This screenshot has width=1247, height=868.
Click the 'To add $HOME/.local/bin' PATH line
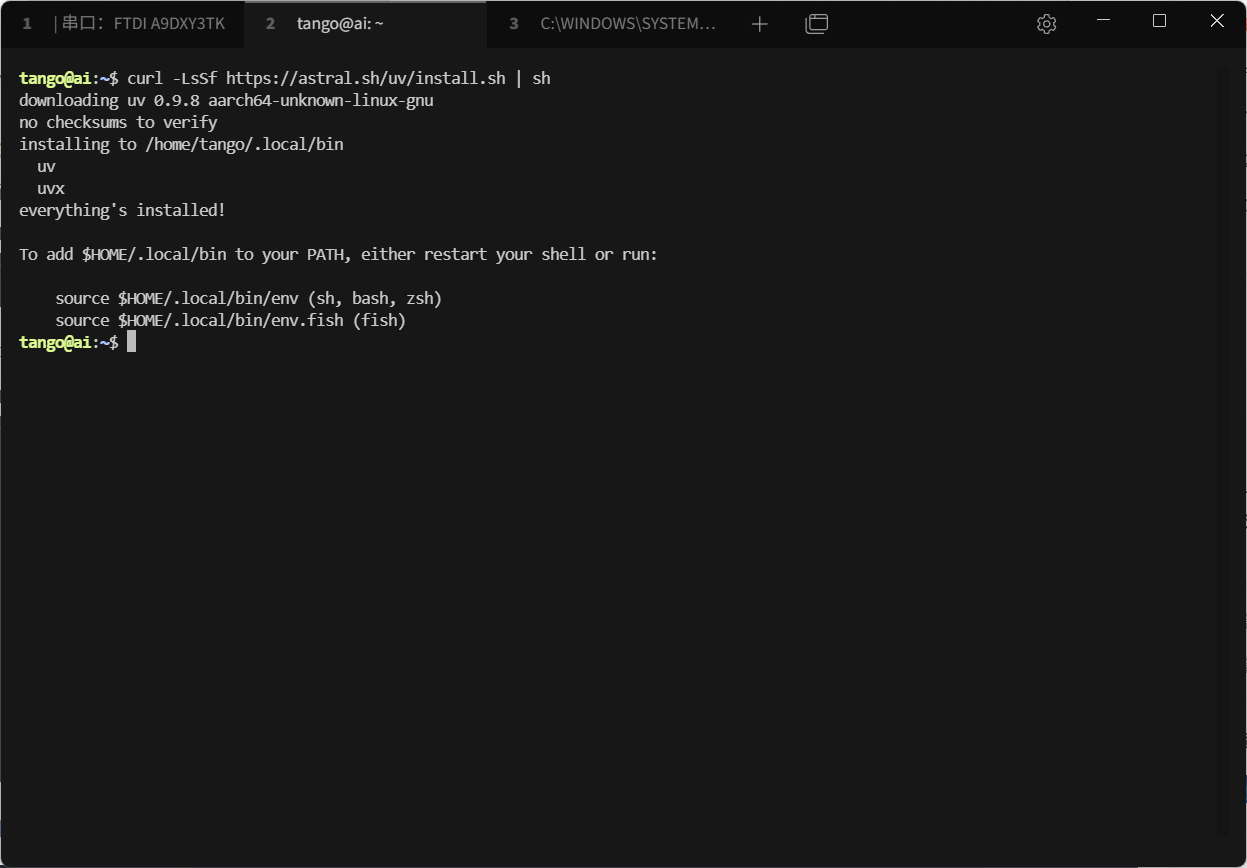point(338,254)
